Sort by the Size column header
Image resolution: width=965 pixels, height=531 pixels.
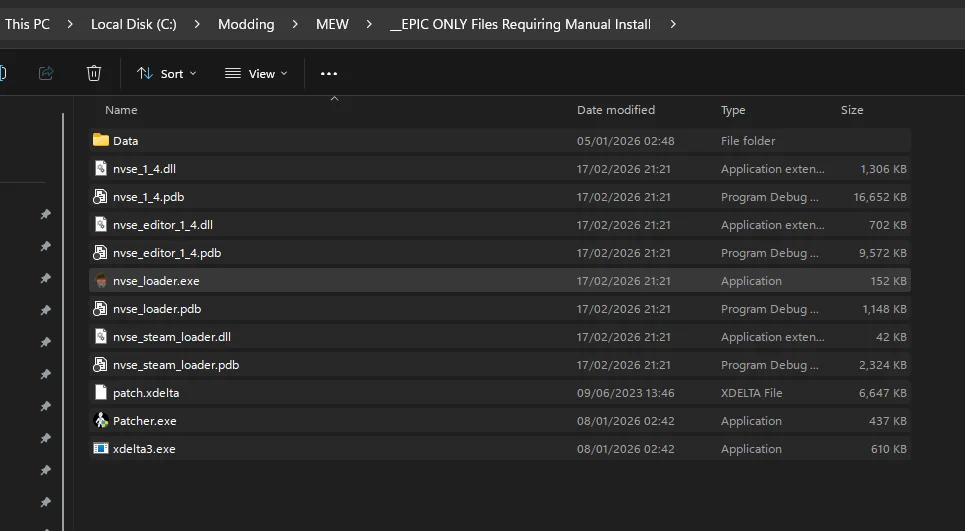(x=851, y=110)
